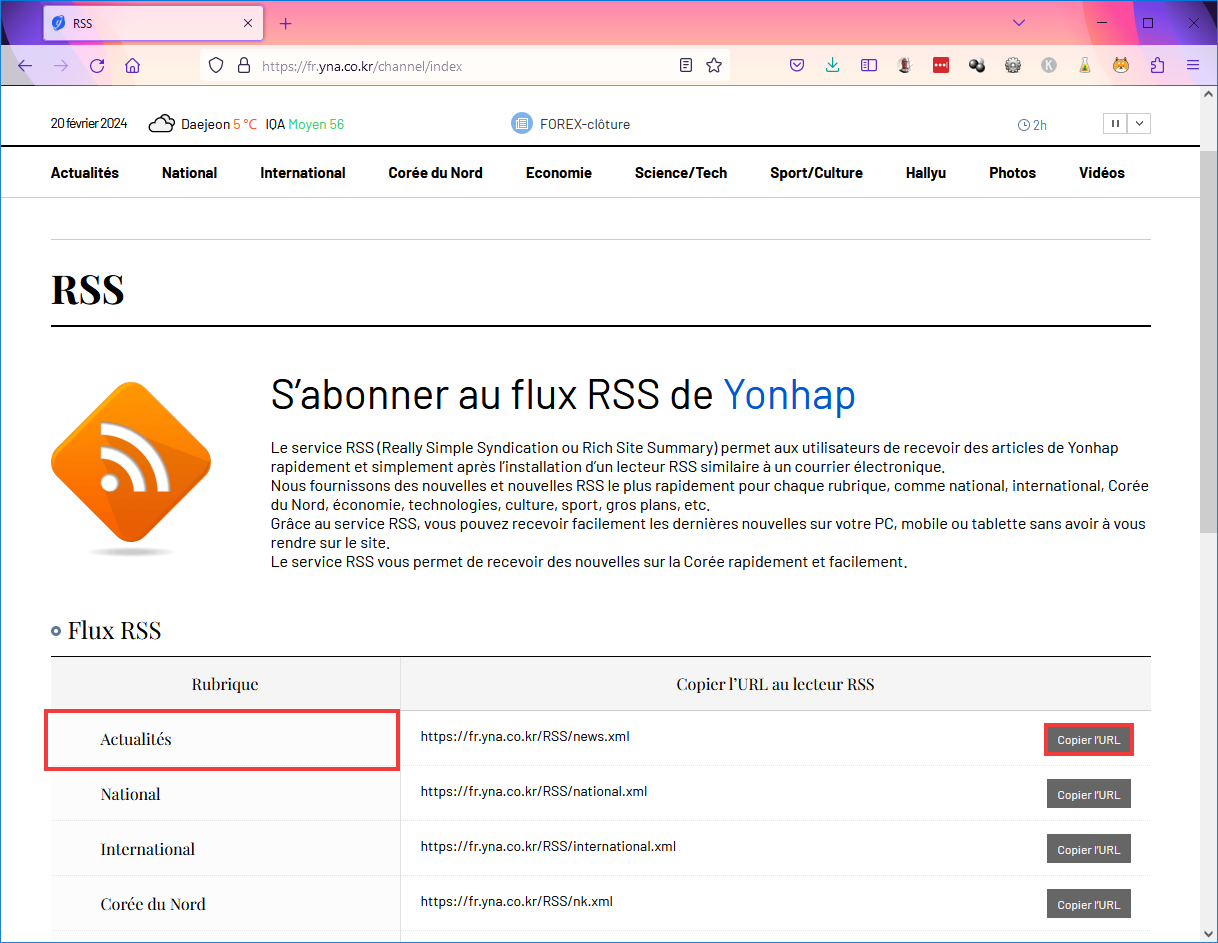Save the page to Pocket
The height and width of the screenshot is (943, 1218).
point(797,66)
